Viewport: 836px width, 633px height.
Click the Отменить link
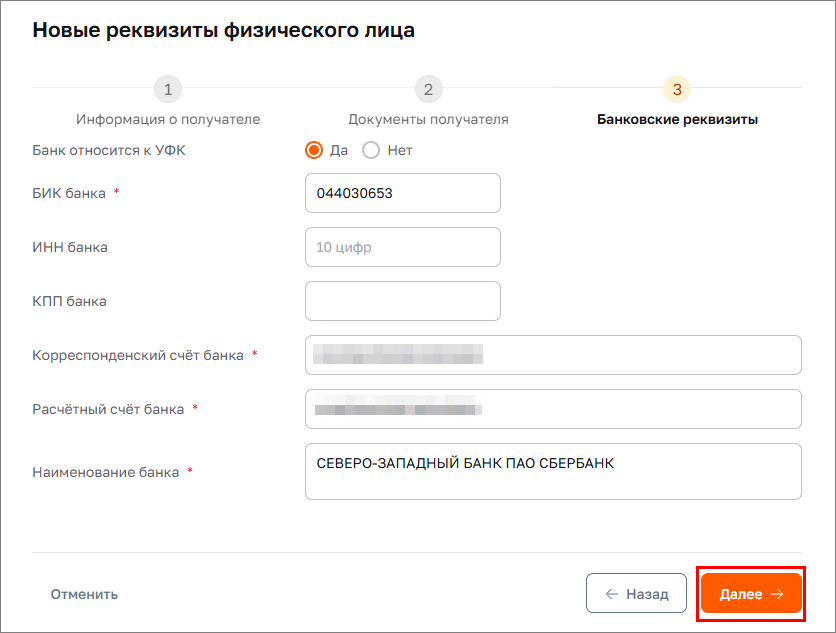(84, 593)
